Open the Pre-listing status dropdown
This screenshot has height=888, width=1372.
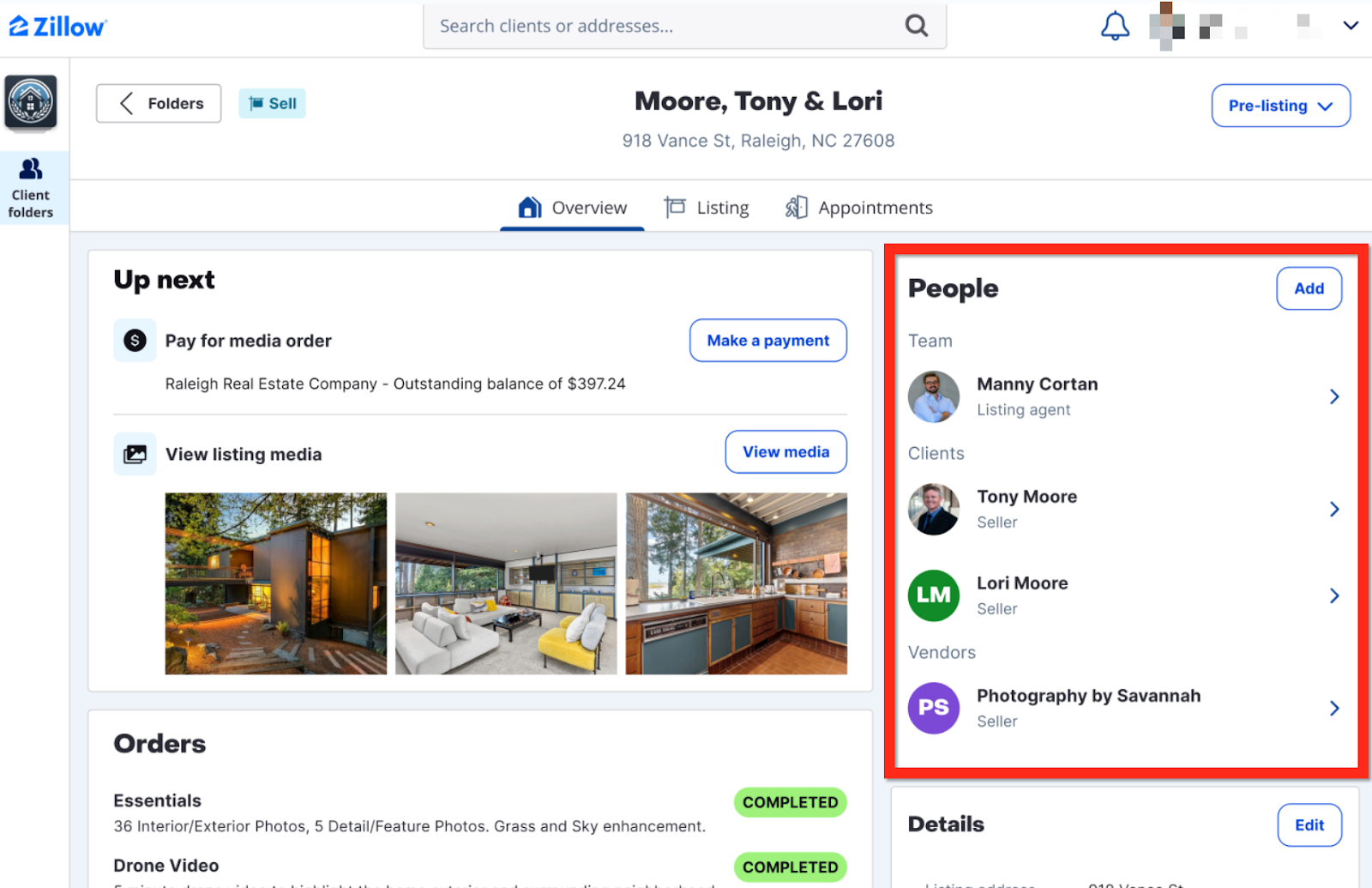pos(1280,106)
